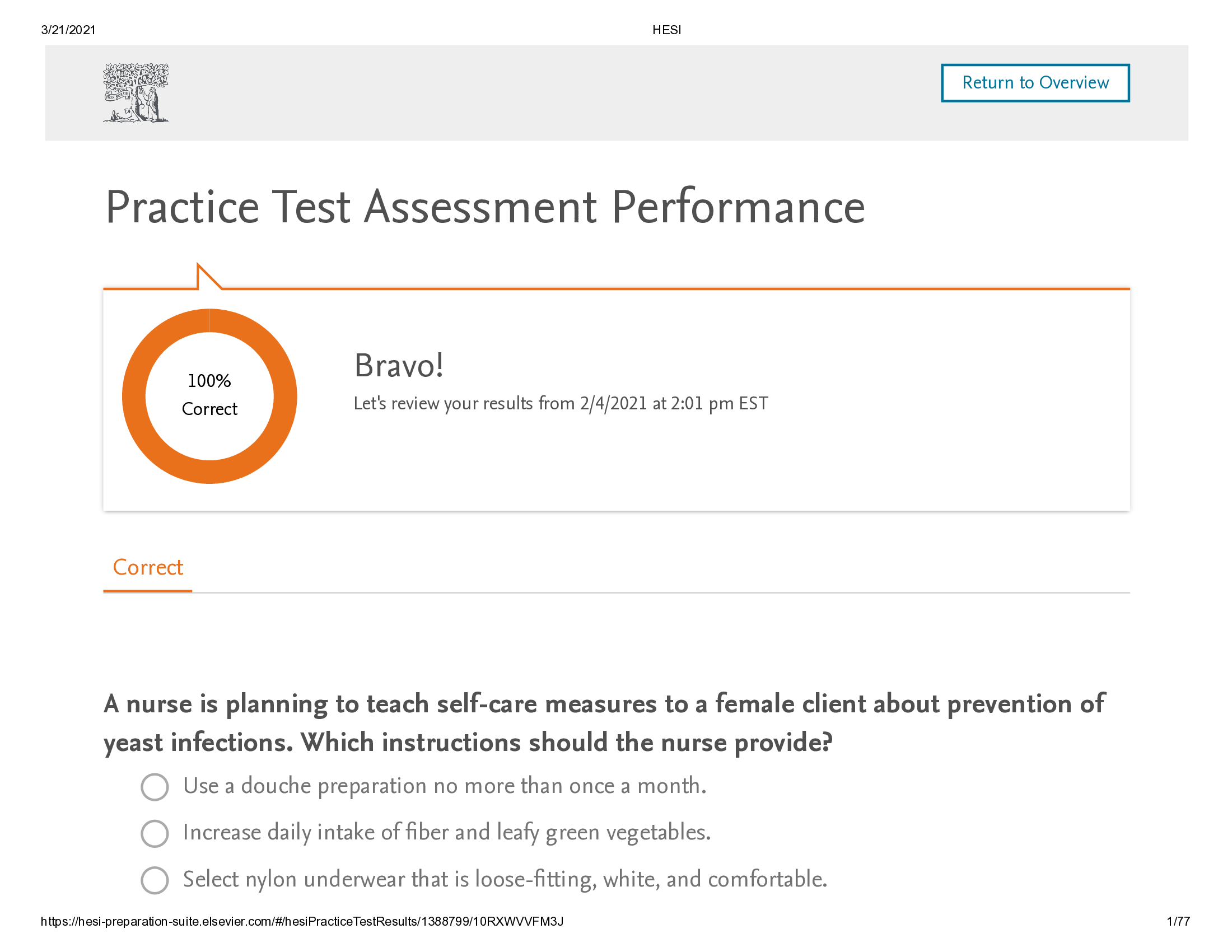The width and height of the screenshot is (1232, 952).
Task: Select radio button for fiber and vegetables answer
Action: [154, 834]
